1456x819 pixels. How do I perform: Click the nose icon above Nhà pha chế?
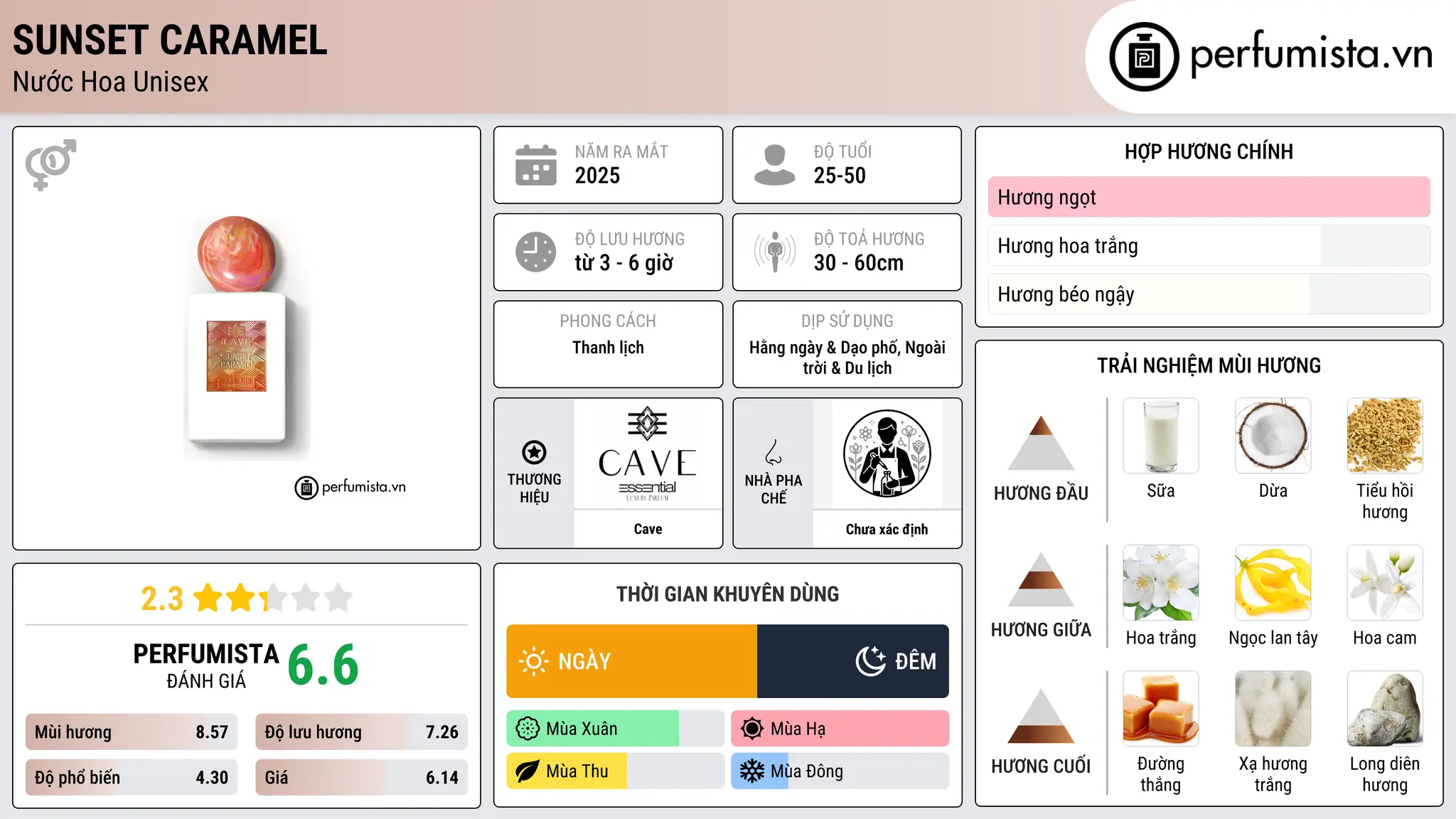pyautogui.click(x=773, y=452)
